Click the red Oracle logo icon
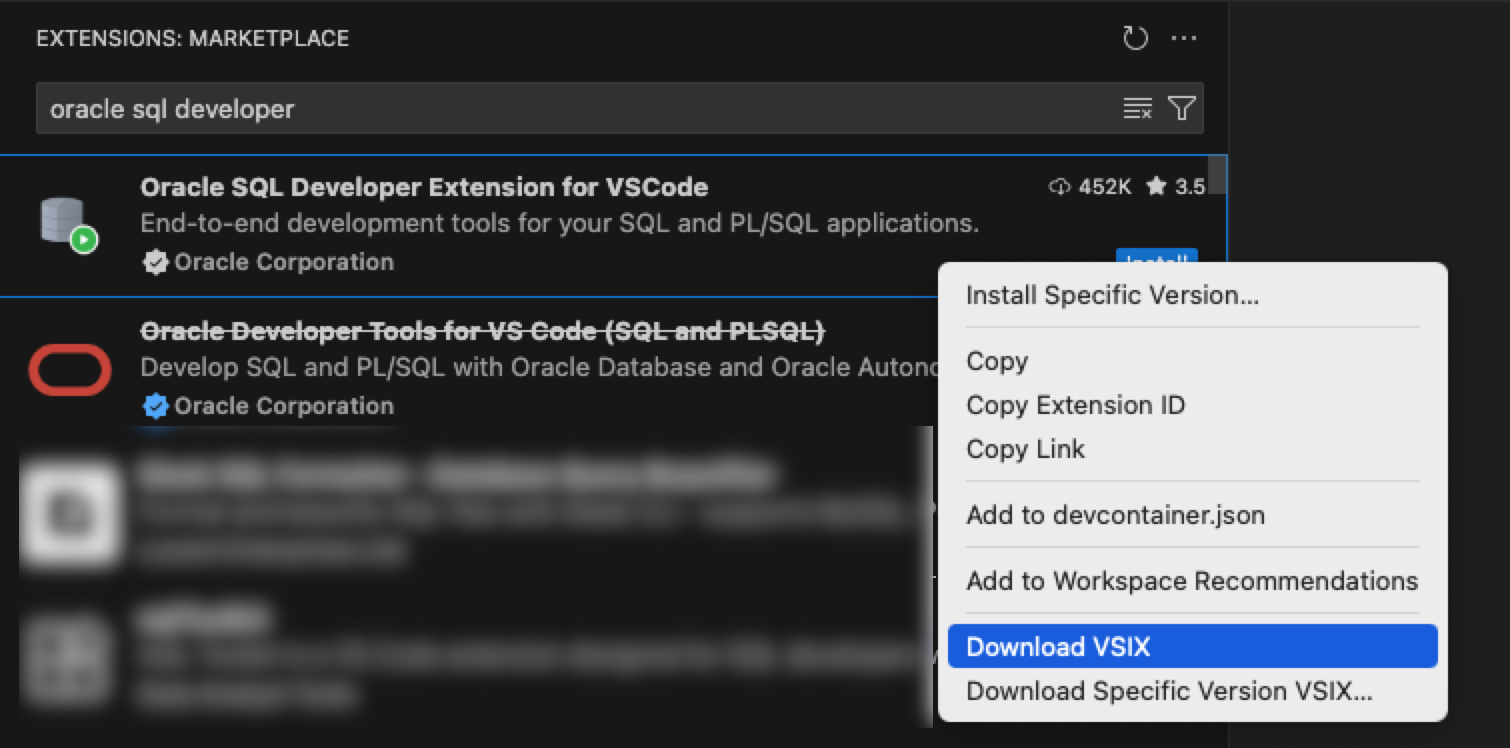The image size is (1510, 748). [69, 369]
